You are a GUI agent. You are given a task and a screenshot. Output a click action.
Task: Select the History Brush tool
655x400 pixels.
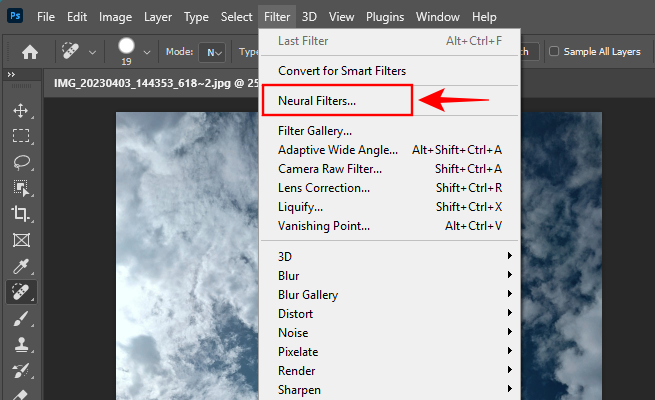coord(21,370)
